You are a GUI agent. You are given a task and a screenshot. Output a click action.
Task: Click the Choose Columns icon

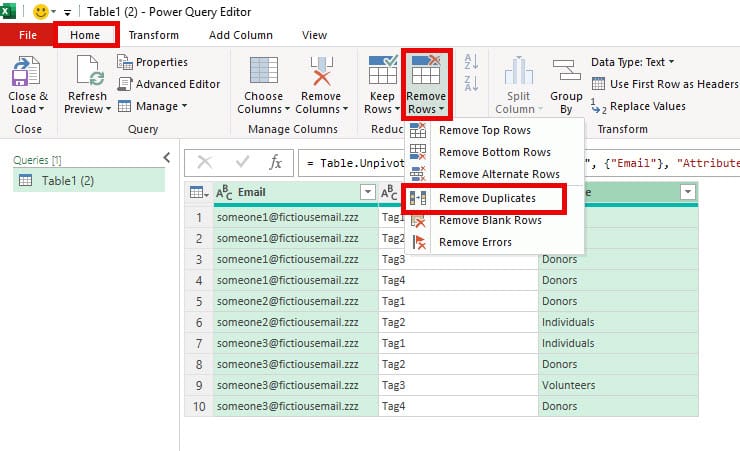[263, 71]
